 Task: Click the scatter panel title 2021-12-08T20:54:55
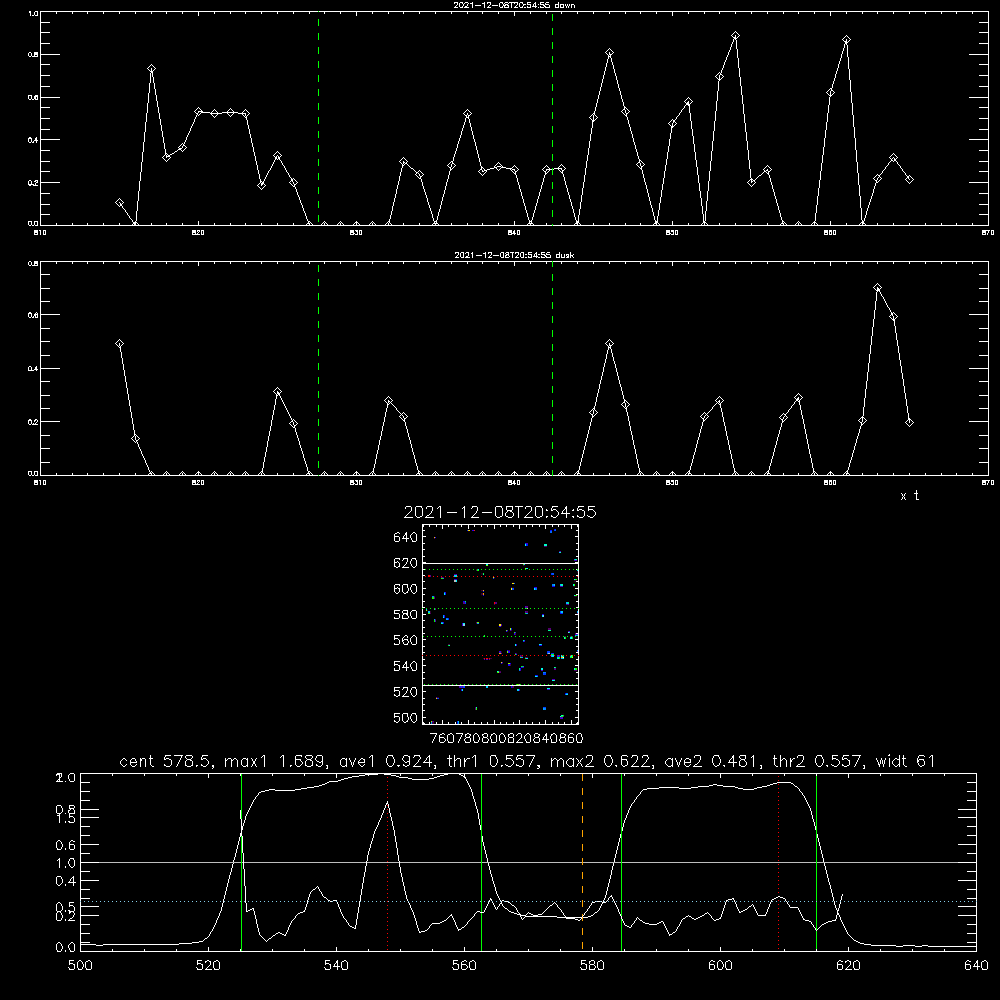[500, 512]
